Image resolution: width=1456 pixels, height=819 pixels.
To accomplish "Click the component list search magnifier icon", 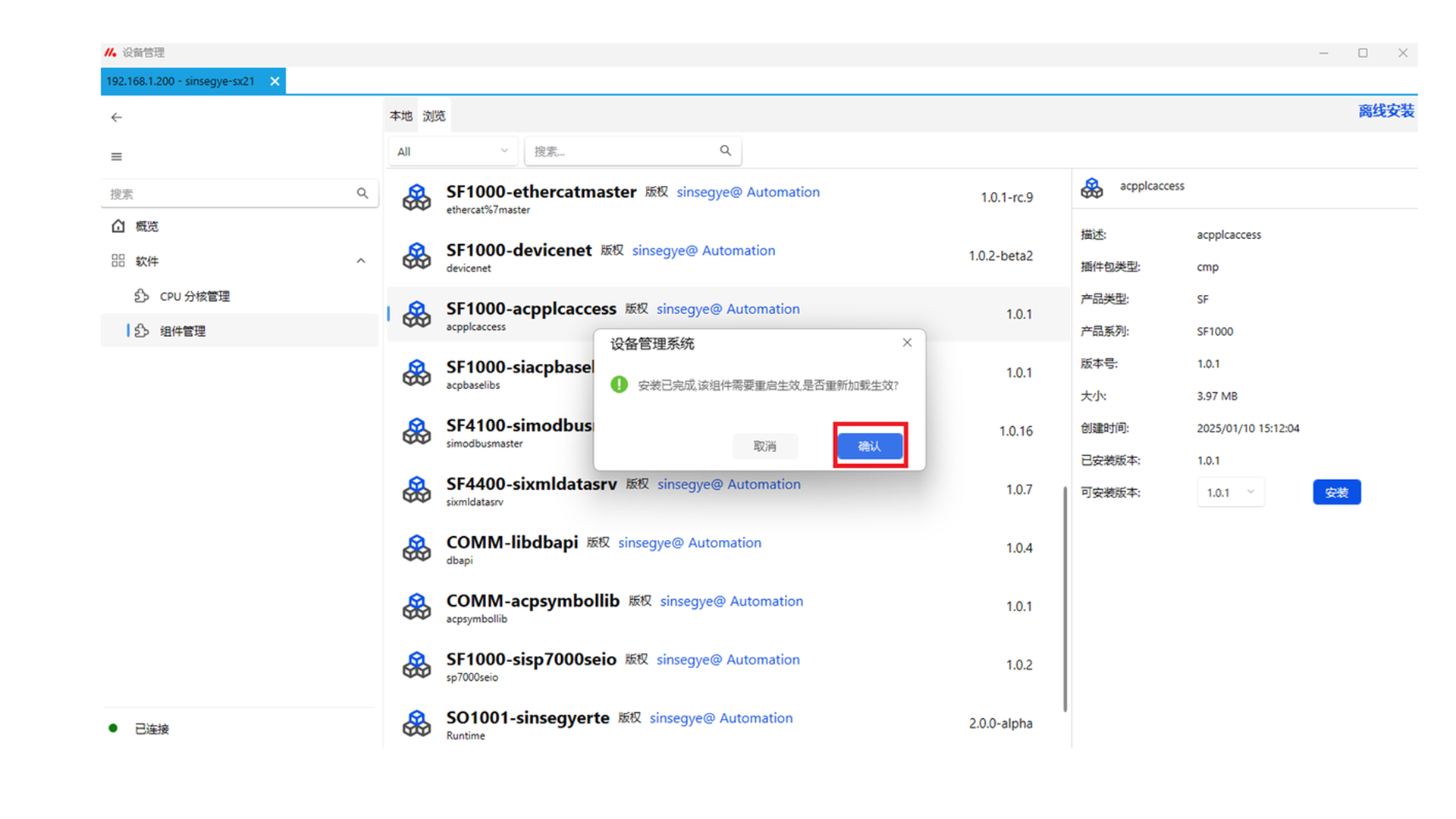I will 726,151.
